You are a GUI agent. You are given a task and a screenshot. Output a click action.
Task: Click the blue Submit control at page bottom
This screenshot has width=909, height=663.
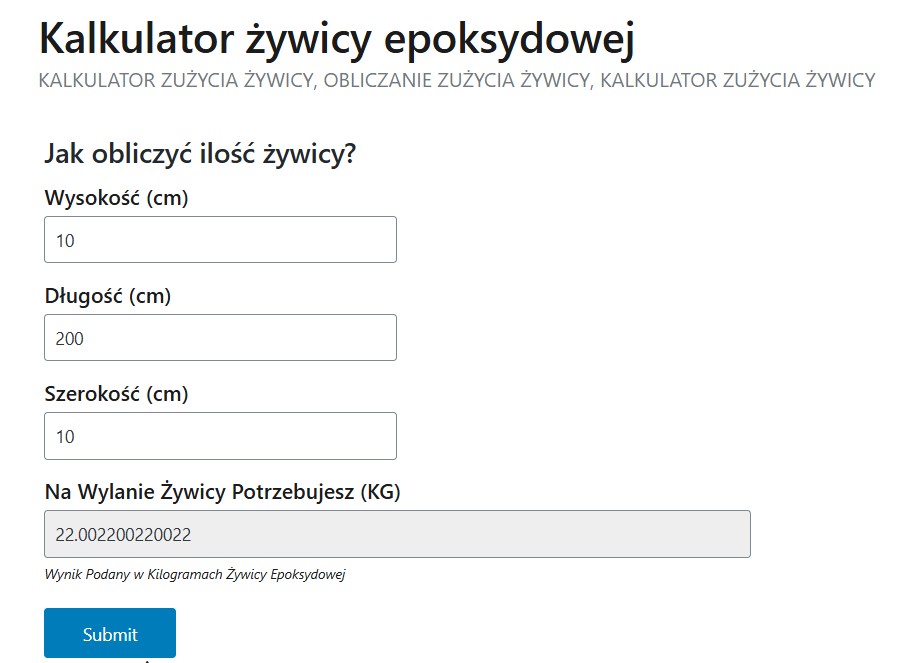[x=109, y=633]
